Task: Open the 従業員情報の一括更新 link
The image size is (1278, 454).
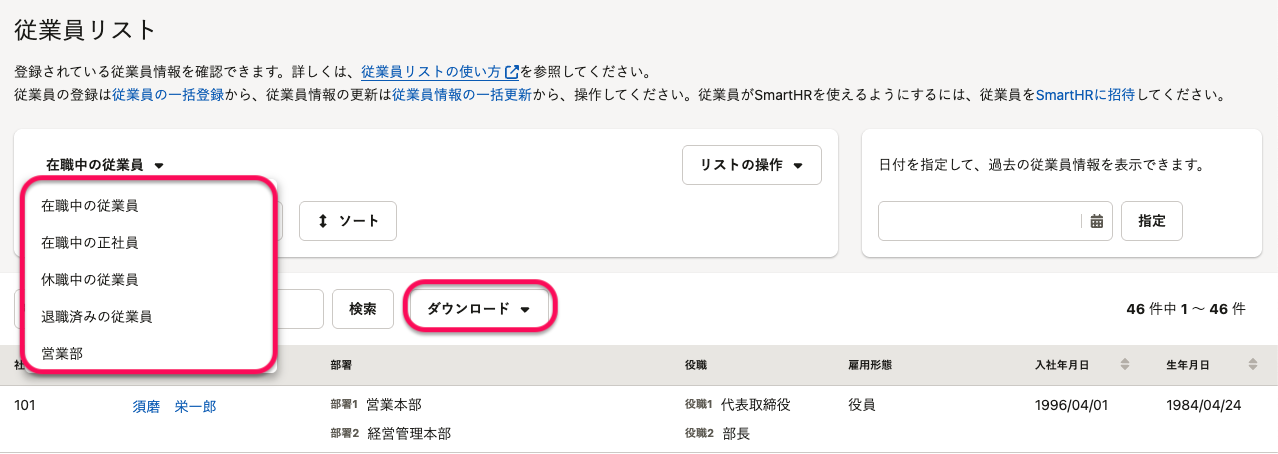Action: click(461, 96)
